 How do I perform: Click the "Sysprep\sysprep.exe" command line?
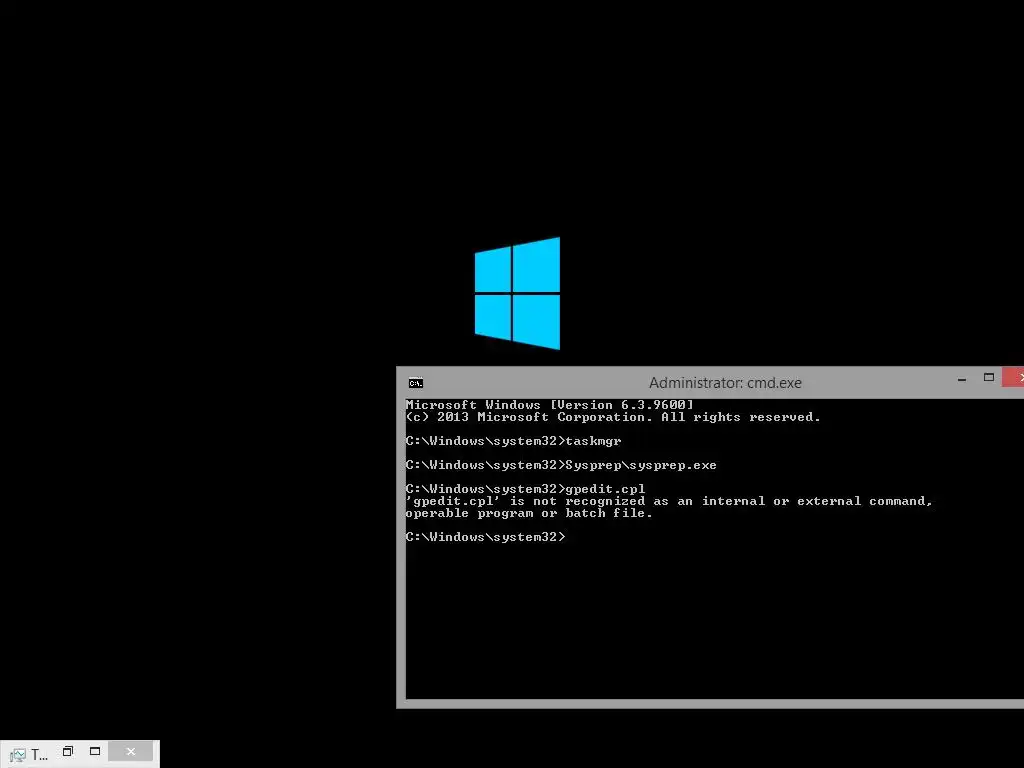pyautogui.click(x=561, y=466)
